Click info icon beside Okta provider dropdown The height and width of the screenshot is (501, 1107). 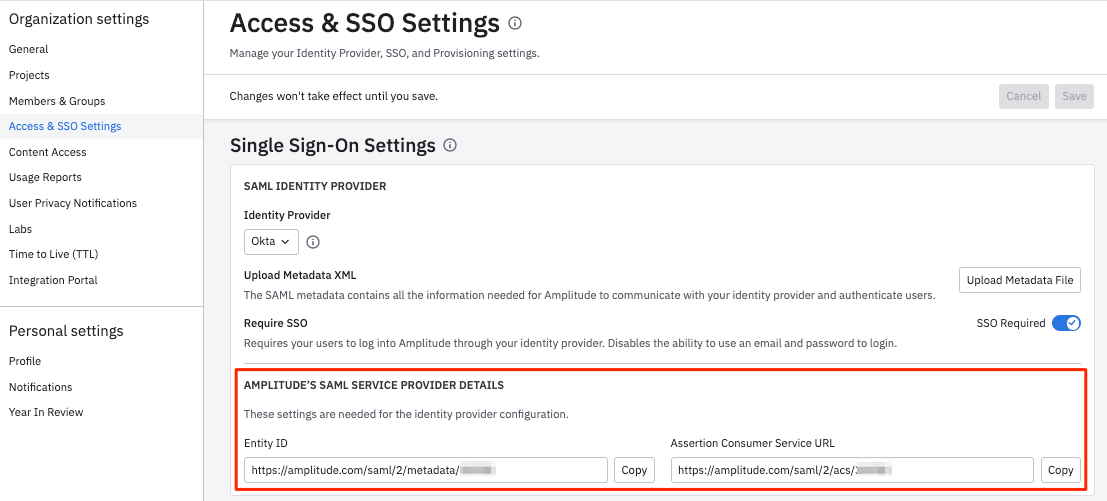(313, 242)
